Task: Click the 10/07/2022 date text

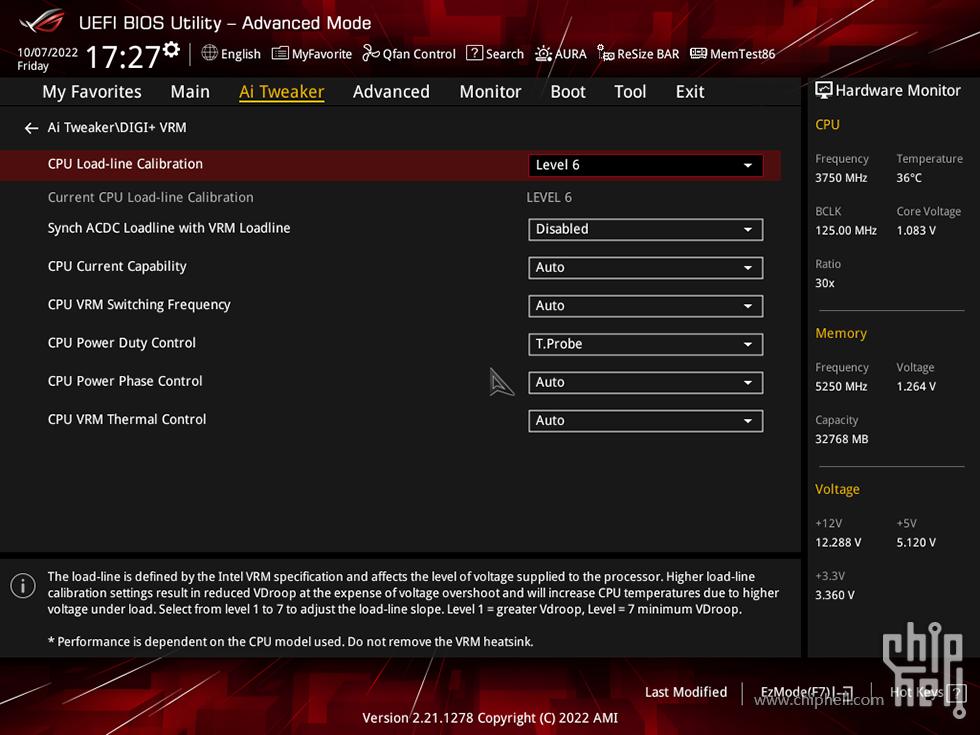Action: (x=48, y=52)
